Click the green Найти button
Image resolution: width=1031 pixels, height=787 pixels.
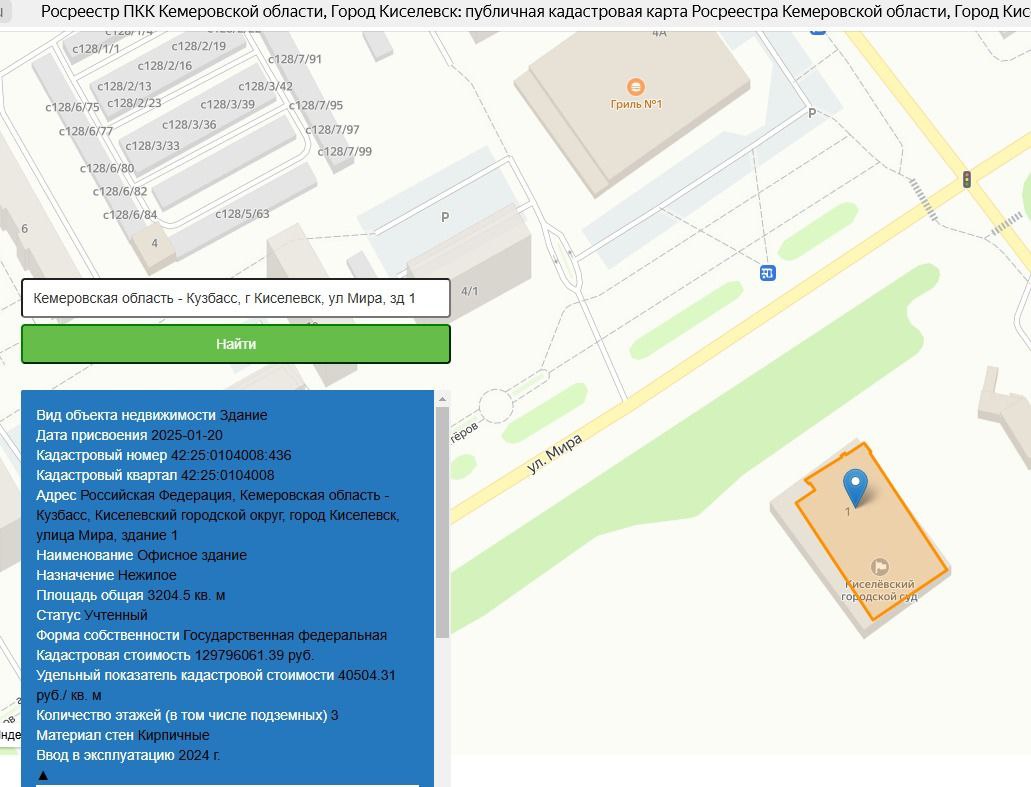(235, 344)
